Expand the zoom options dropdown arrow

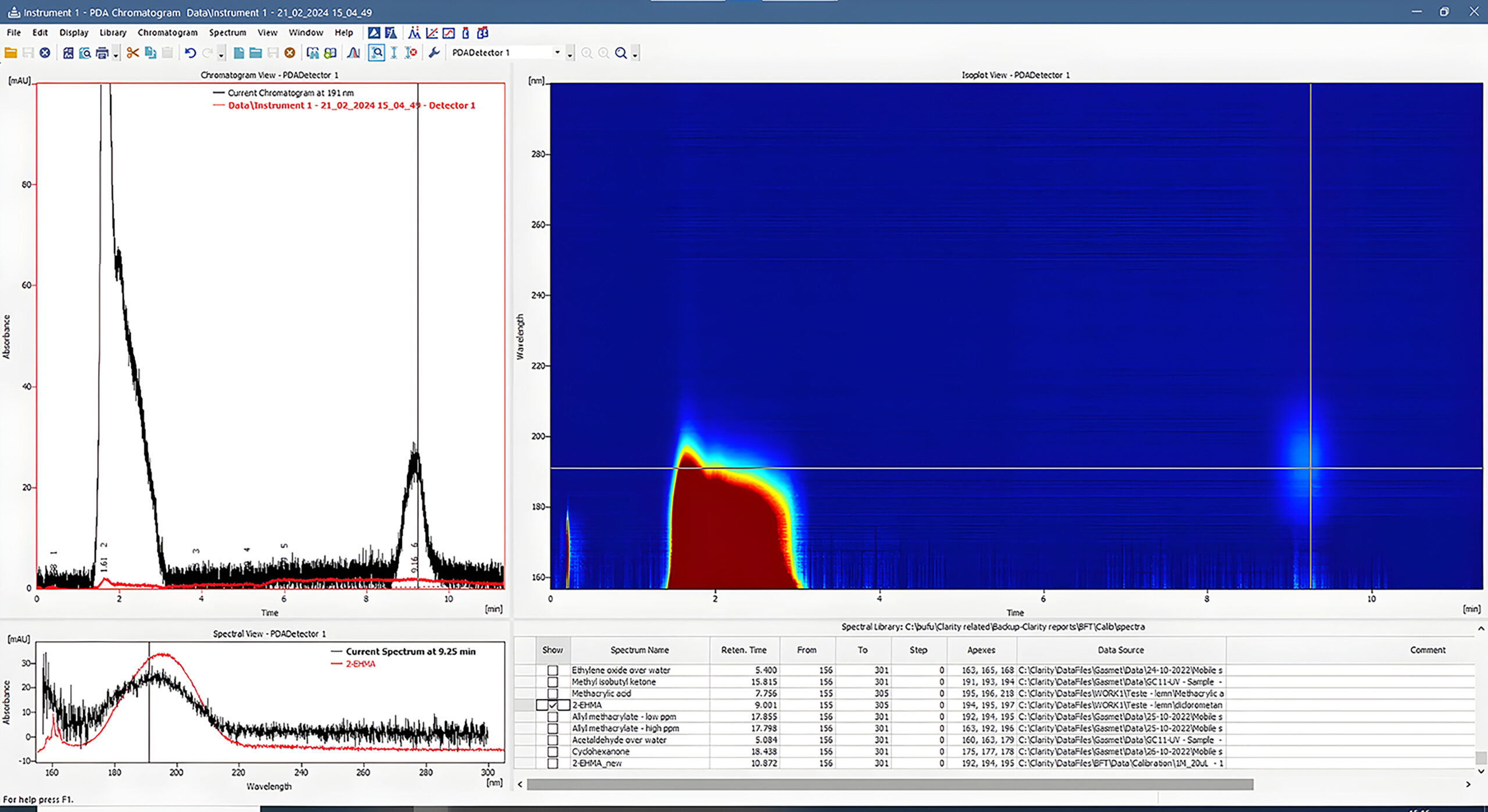coord(635,55)
